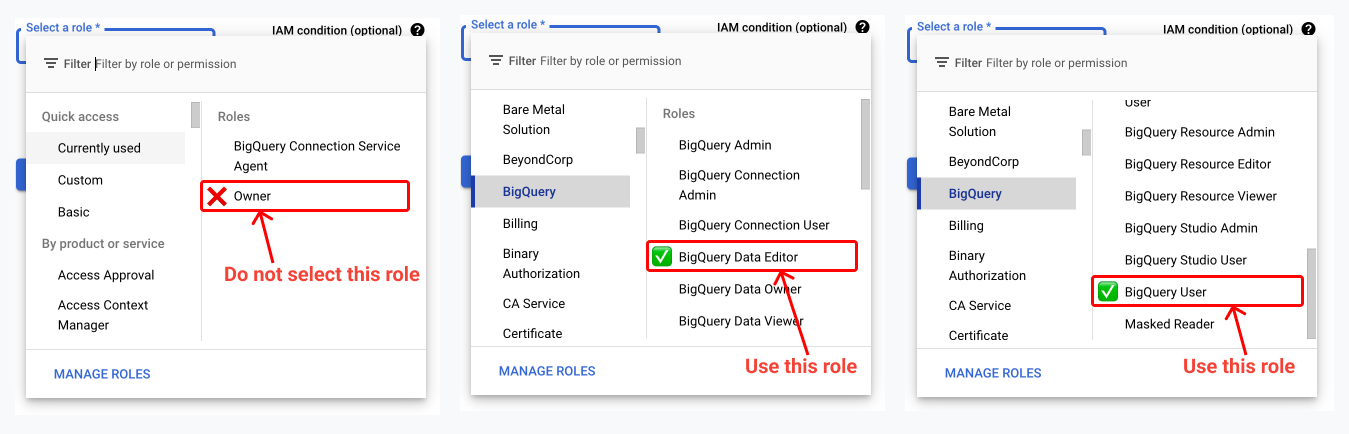Pick the BigQuery Resource Editor role
The image size is (1349, 434).
click(1198, 164)
